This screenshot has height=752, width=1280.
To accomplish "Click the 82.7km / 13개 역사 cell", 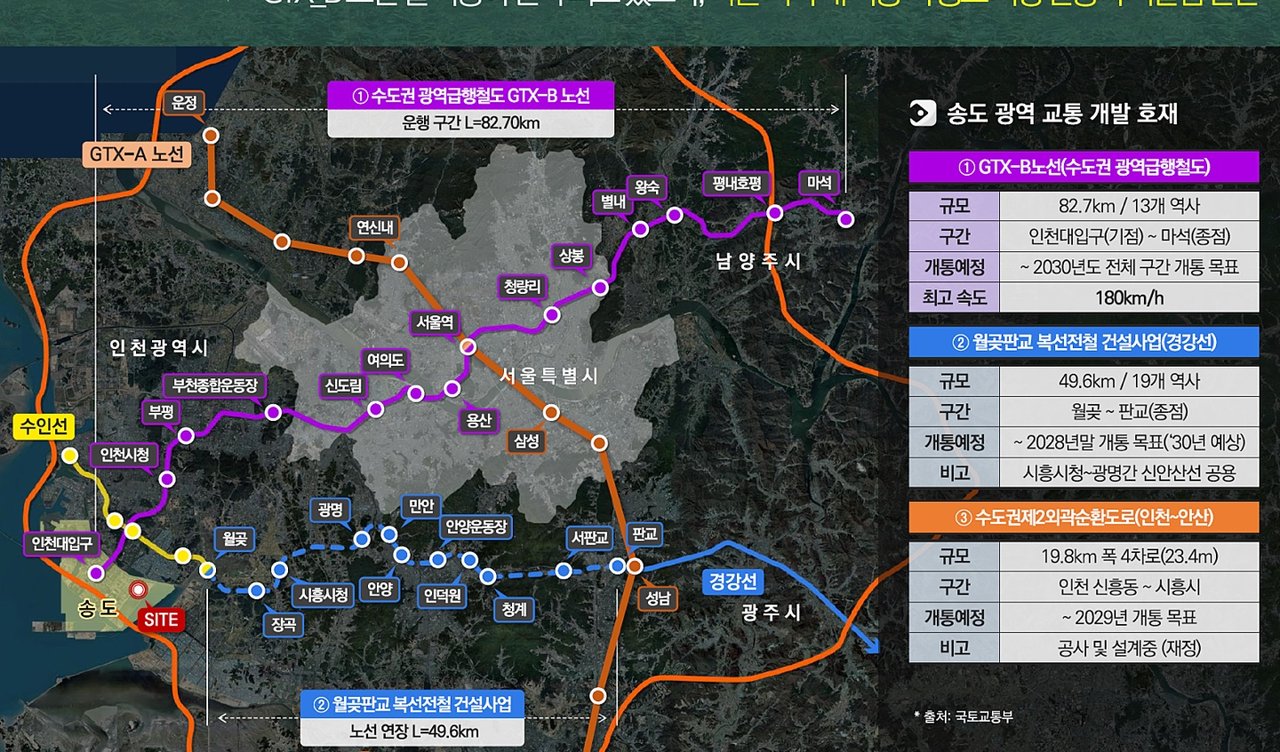I will point(1129,207).
